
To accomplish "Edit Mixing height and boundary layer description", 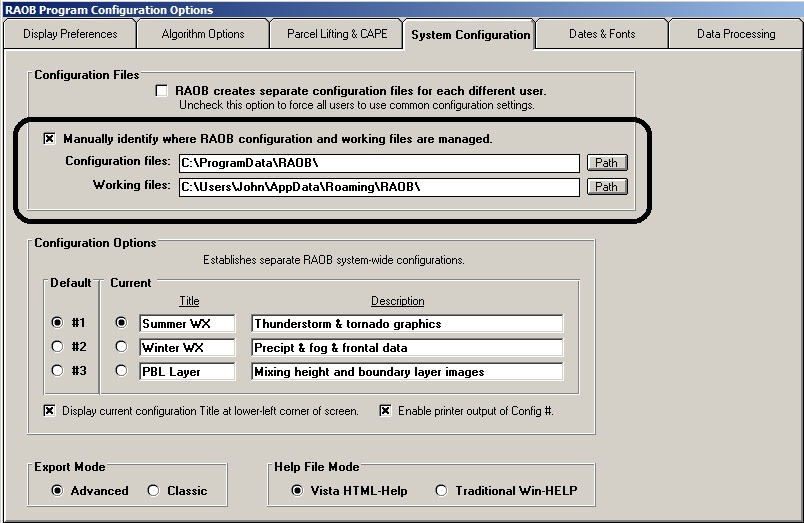I will point(407,372).
